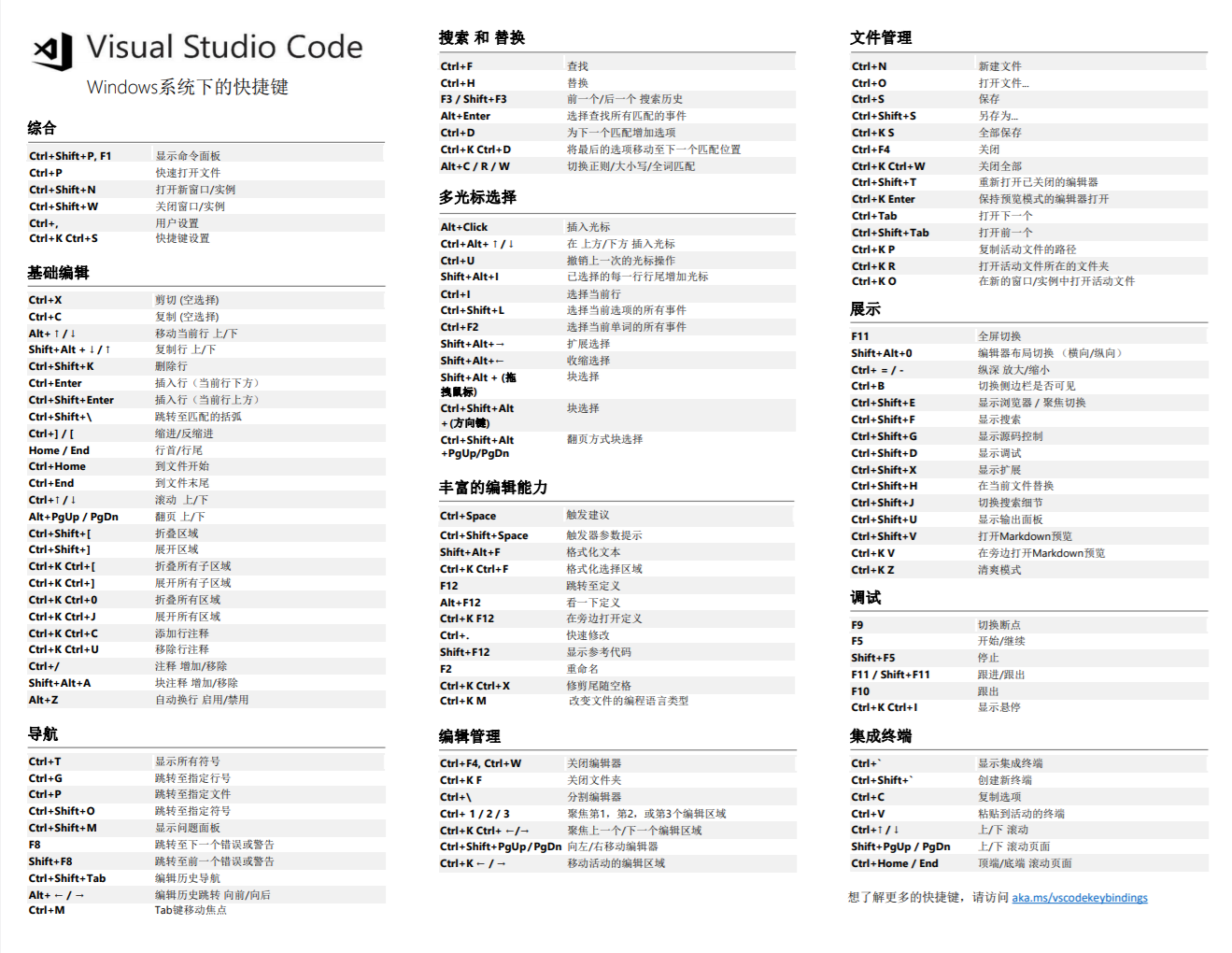Screen dimensions: 1232x953
Task: Click the 'Ctrl+Home / End' shortcut text
Action: coord(895,863)
